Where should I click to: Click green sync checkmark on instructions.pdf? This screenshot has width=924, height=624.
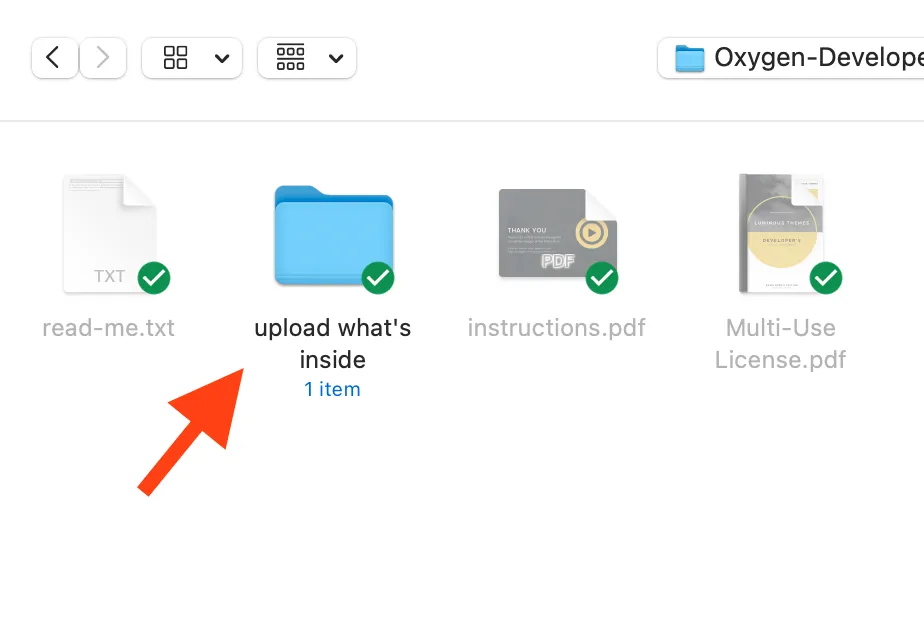(602, 278)
